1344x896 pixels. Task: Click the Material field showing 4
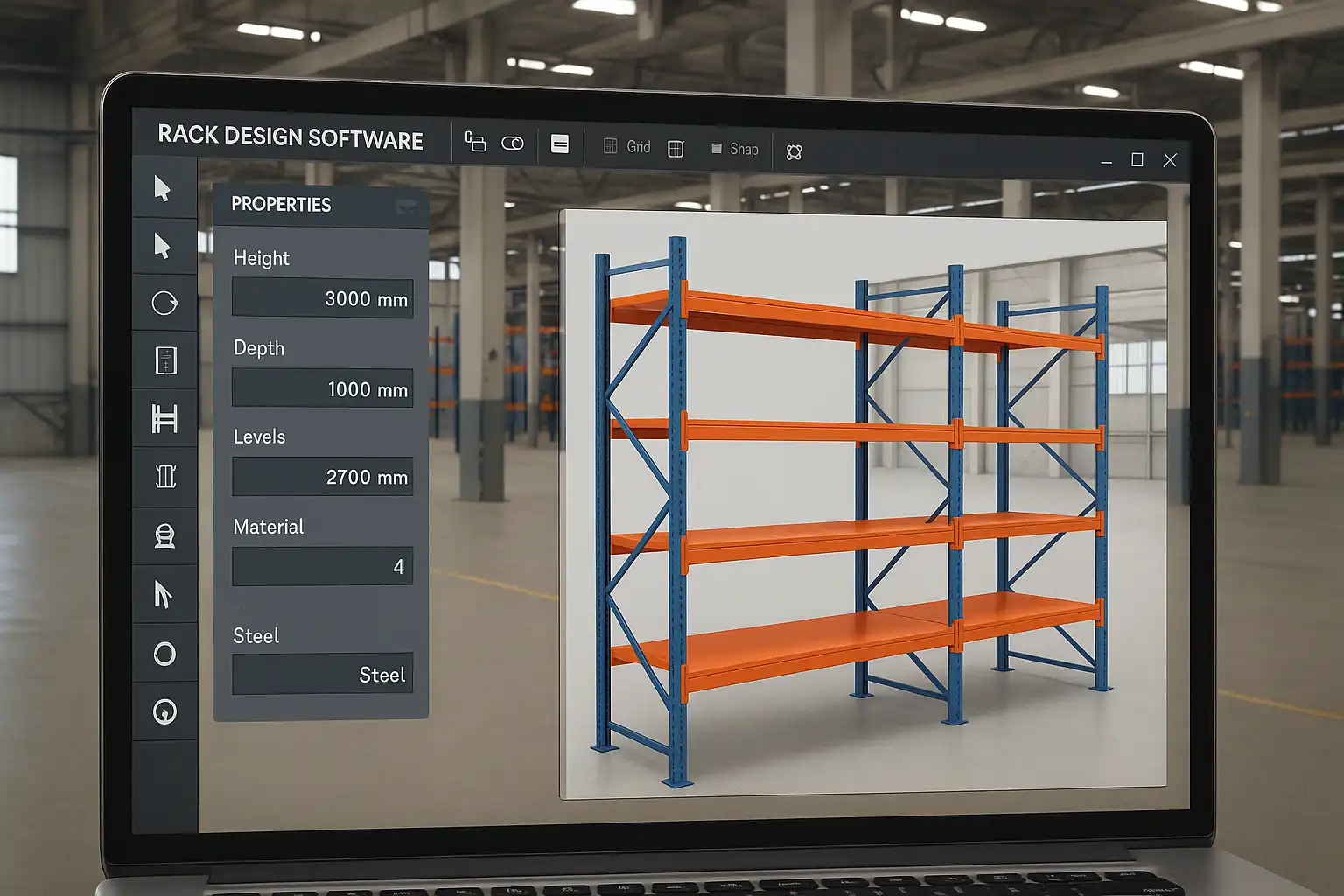[323, 566]
